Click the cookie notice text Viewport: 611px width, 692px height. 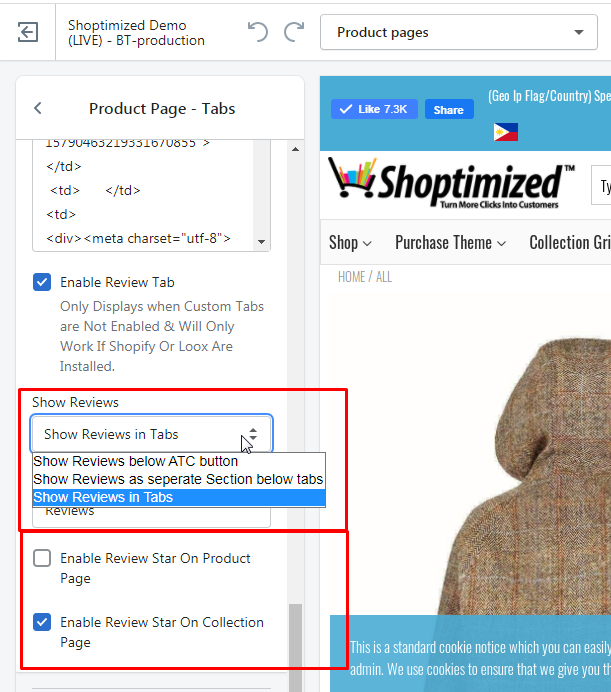pyautogui.click(x=480, y=658)
